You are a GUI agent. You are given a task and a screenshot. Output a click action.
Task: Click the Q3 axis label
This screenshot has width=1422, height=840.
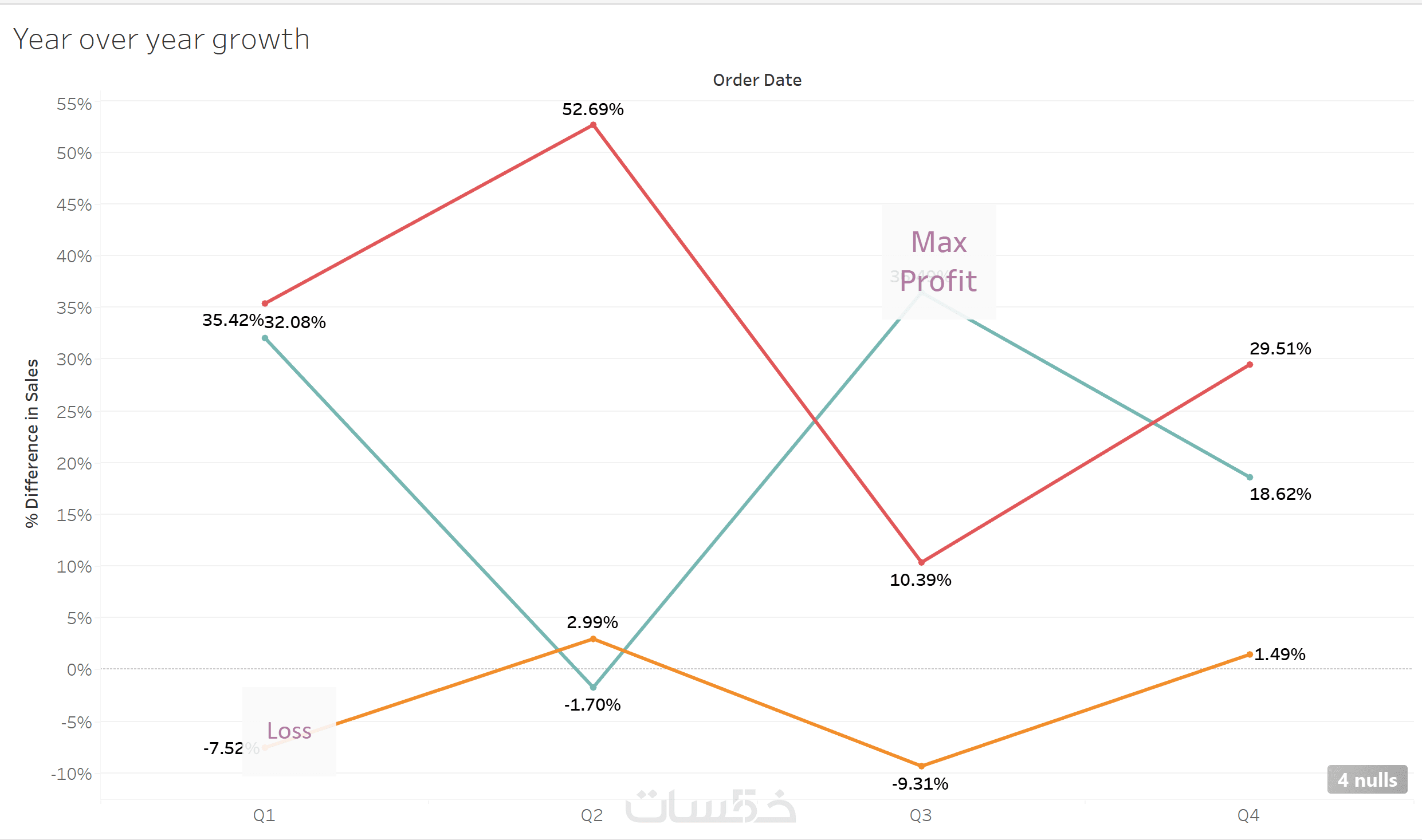[x=921, y=815]
